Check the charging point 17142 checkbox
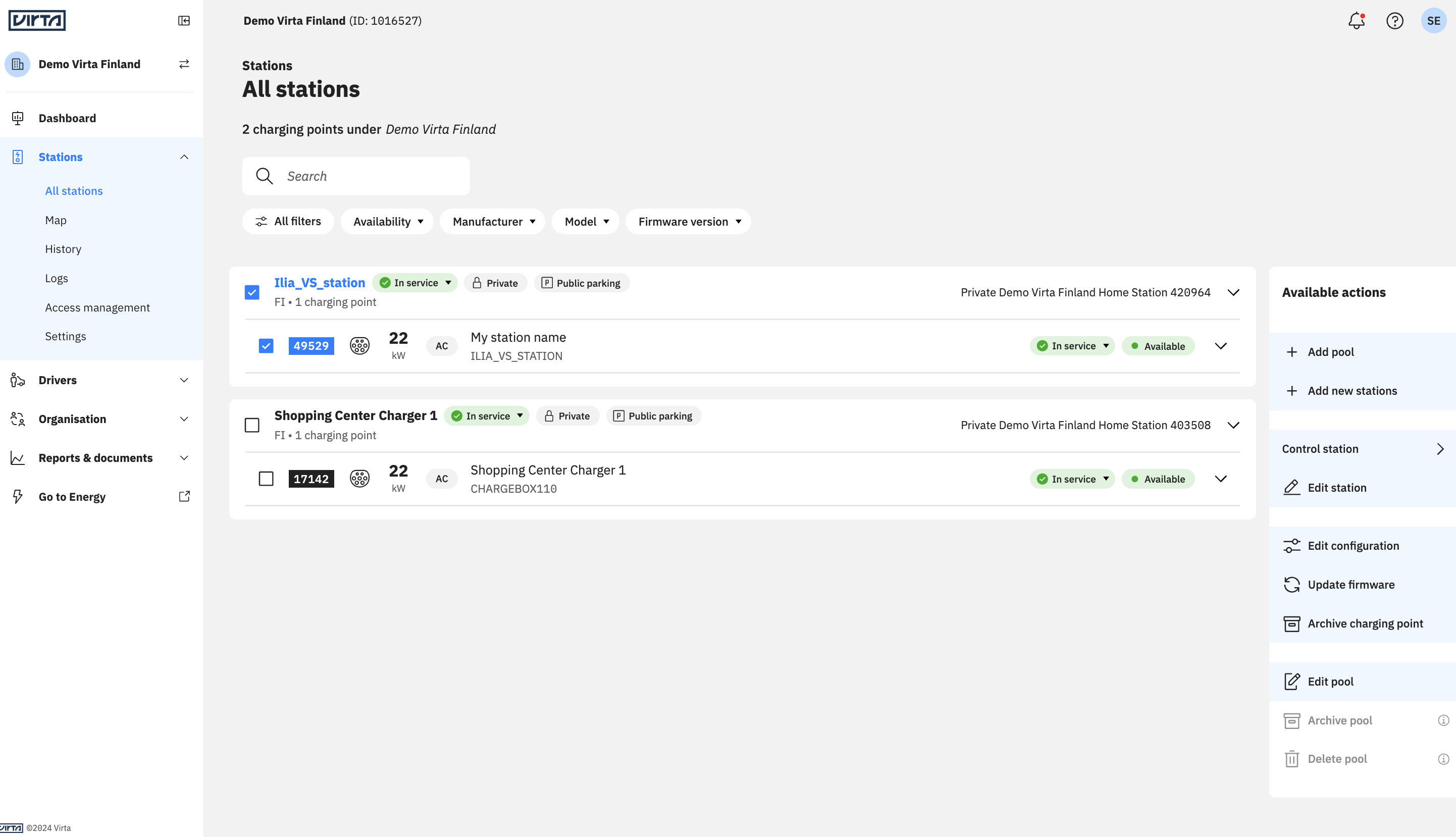This screenshot has width=1456, height=837. point(266,478)
